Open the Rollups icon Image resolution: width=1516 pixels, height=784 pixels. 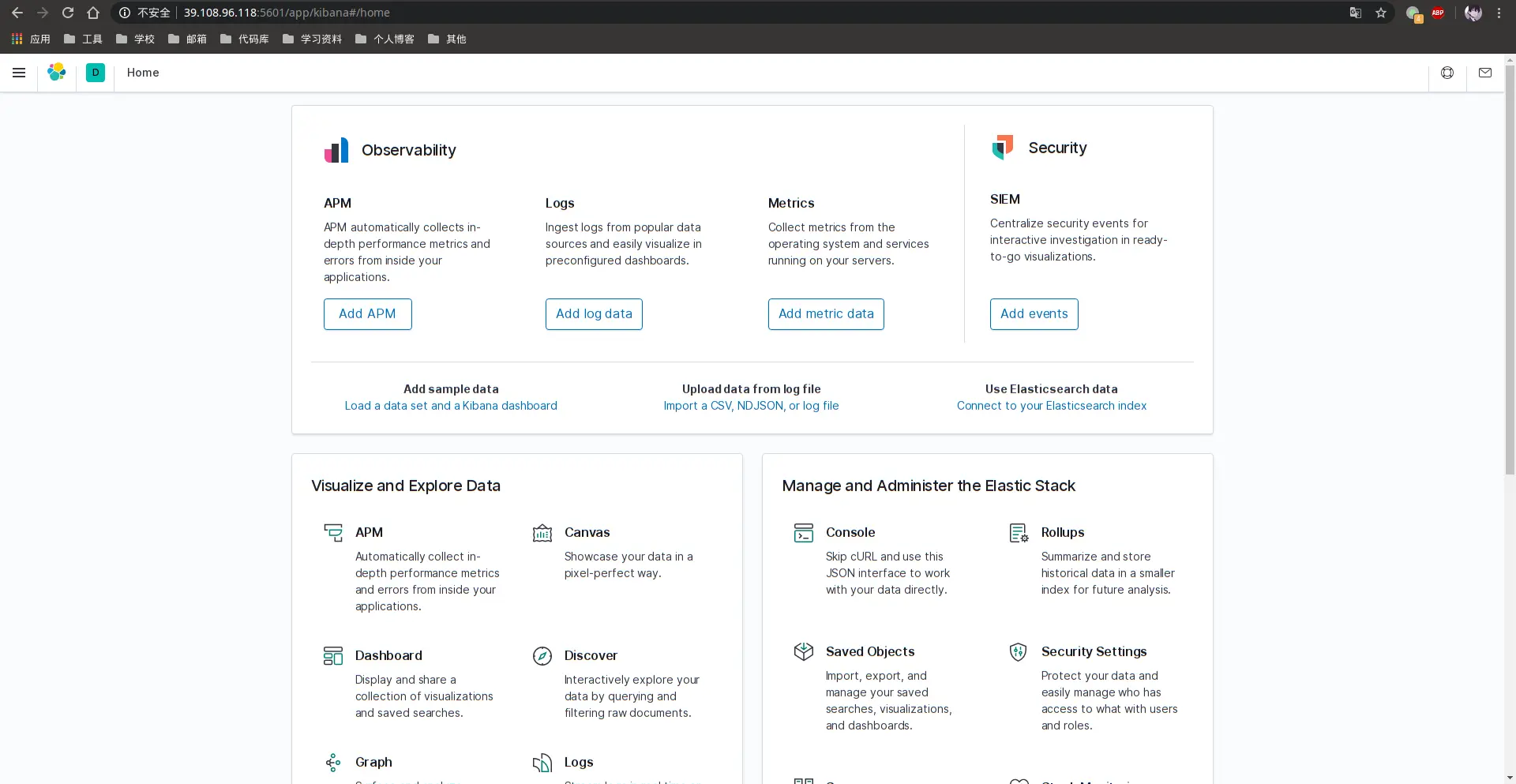coord(1019,533)
